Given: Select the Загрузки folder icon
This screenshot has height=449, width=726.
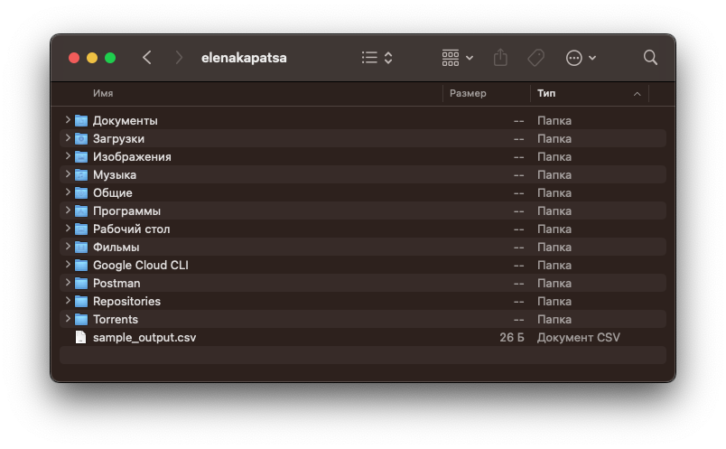Looking at the screenshot, I should 81,138.
